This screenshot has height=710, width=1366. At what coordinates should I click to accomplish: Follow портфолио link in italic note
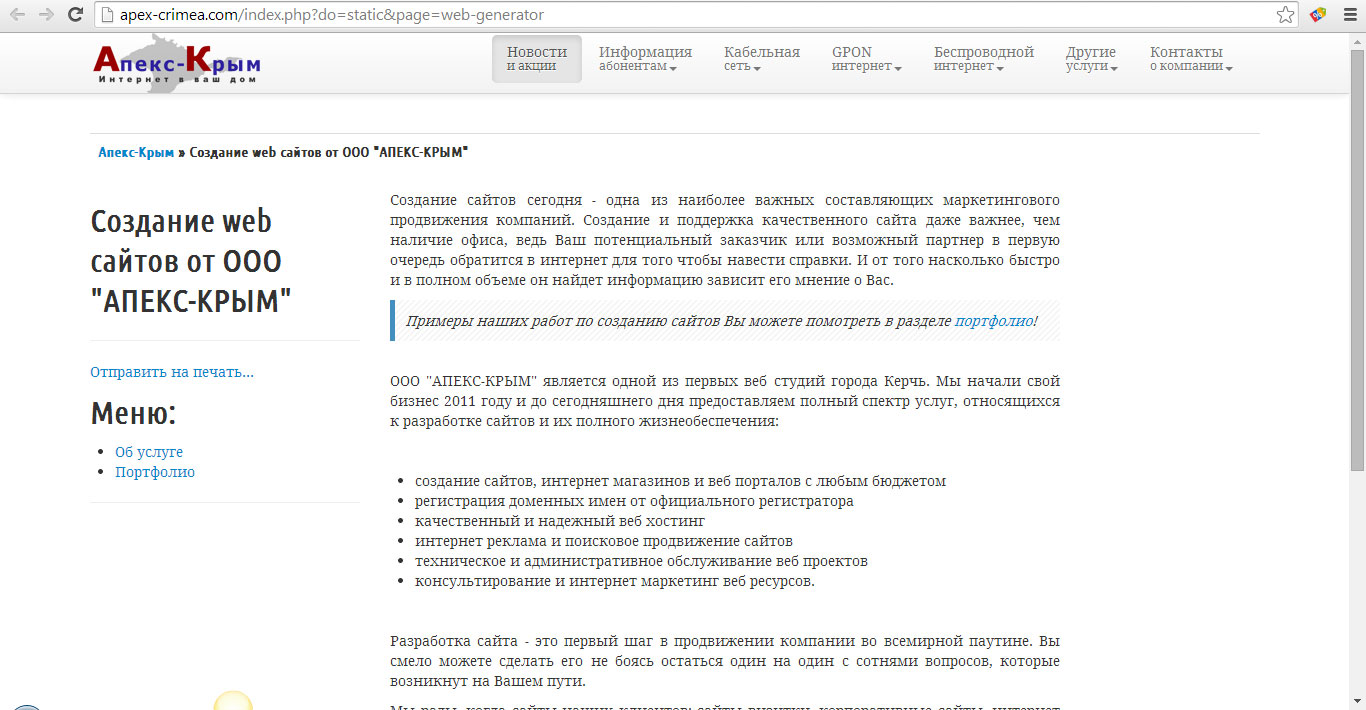[x=994, y=321]
